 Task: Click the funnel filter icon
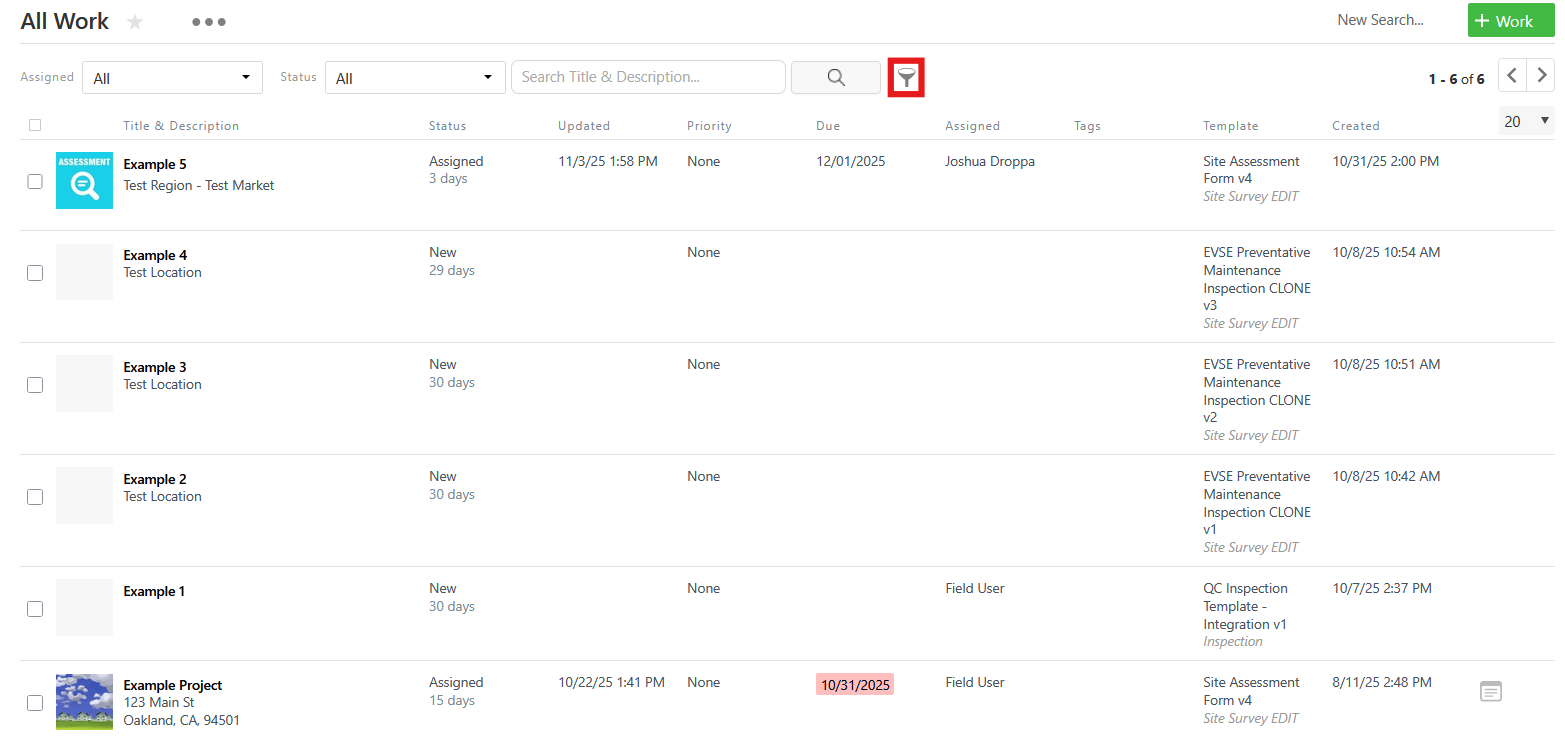pos(906,78)
